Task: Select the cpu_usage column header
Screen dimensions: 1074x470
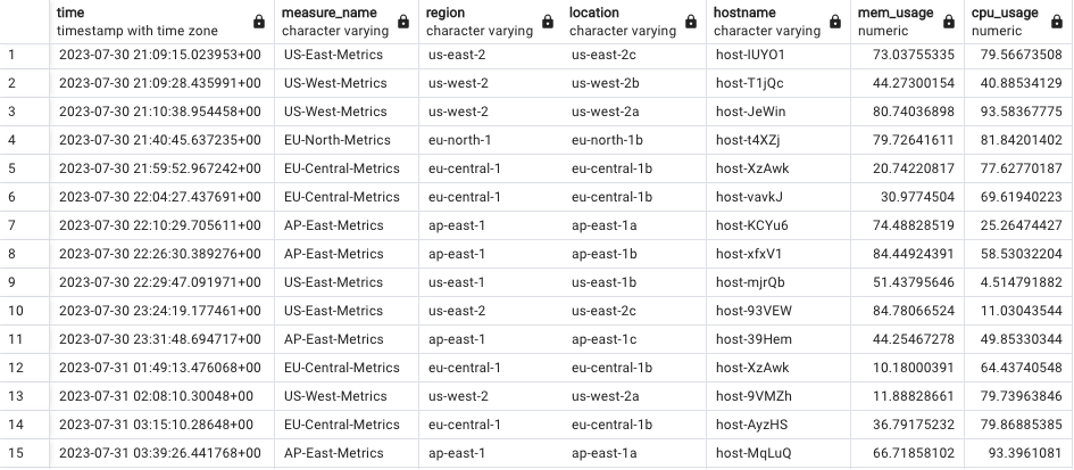Action: [1019, 21]
